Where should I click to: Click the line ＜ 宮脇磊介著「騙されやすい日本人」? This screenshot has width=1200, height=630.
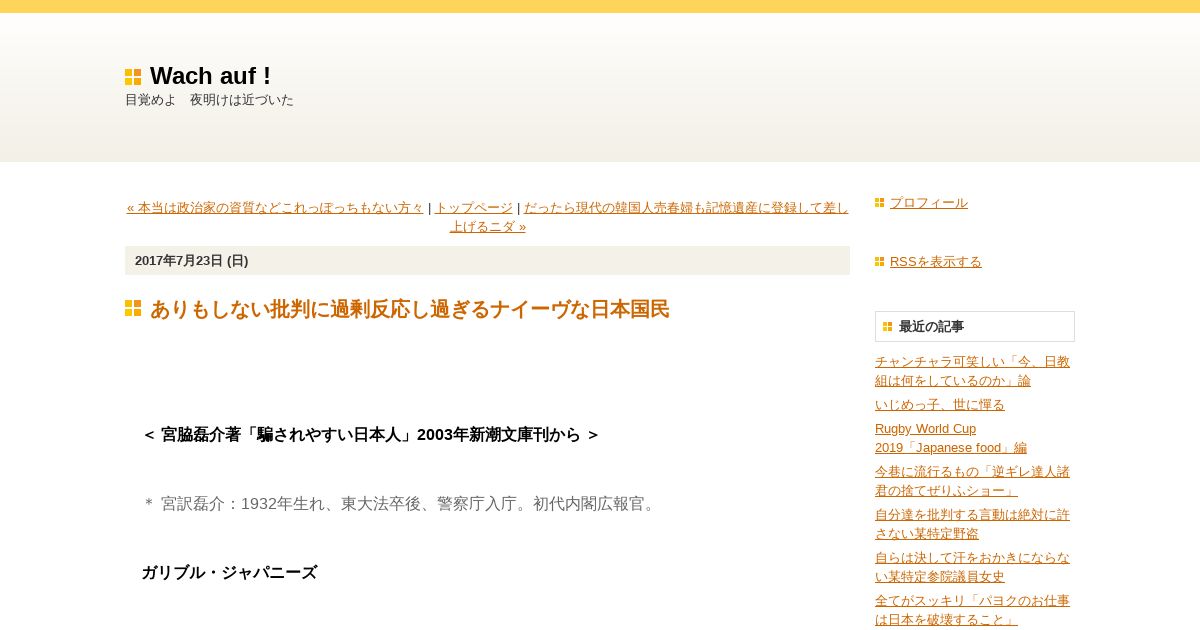[371, 435]
